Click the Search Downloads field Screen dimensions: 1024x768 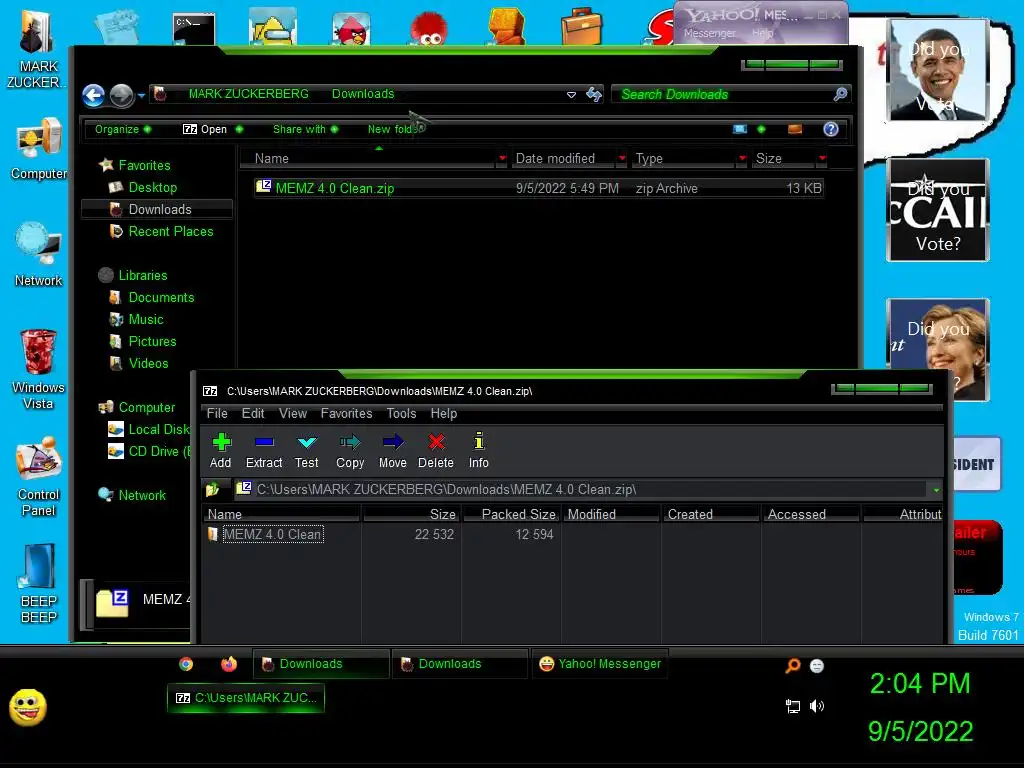point(724,95)
